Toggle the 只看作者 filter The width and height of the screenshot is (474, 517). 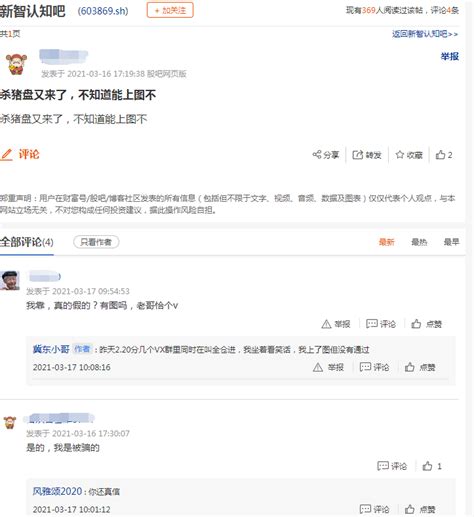click(x=96, y=242)
